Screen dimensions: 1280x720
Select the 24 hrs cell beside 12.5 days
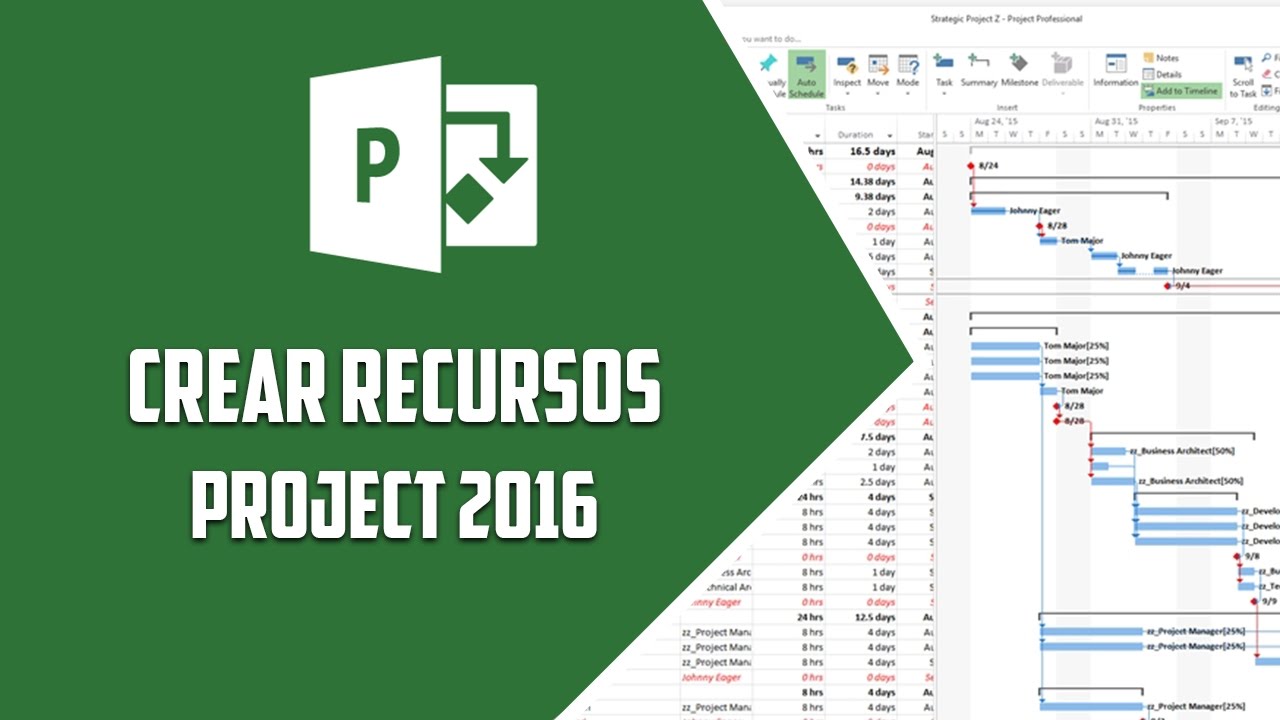(x=811, y=617)
